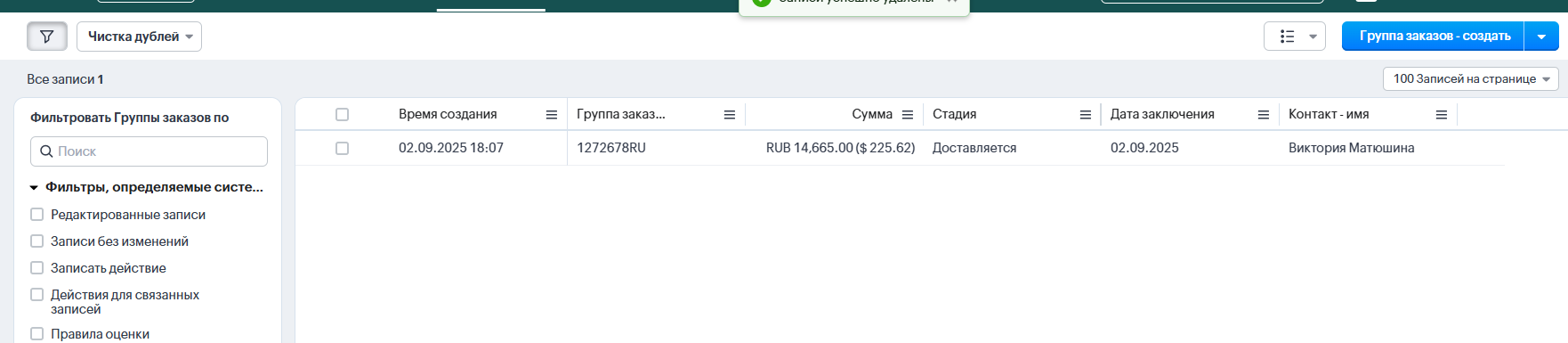
Task: Click the amount RUB 14,665.00 cell
Action: (x=840, y=148)
